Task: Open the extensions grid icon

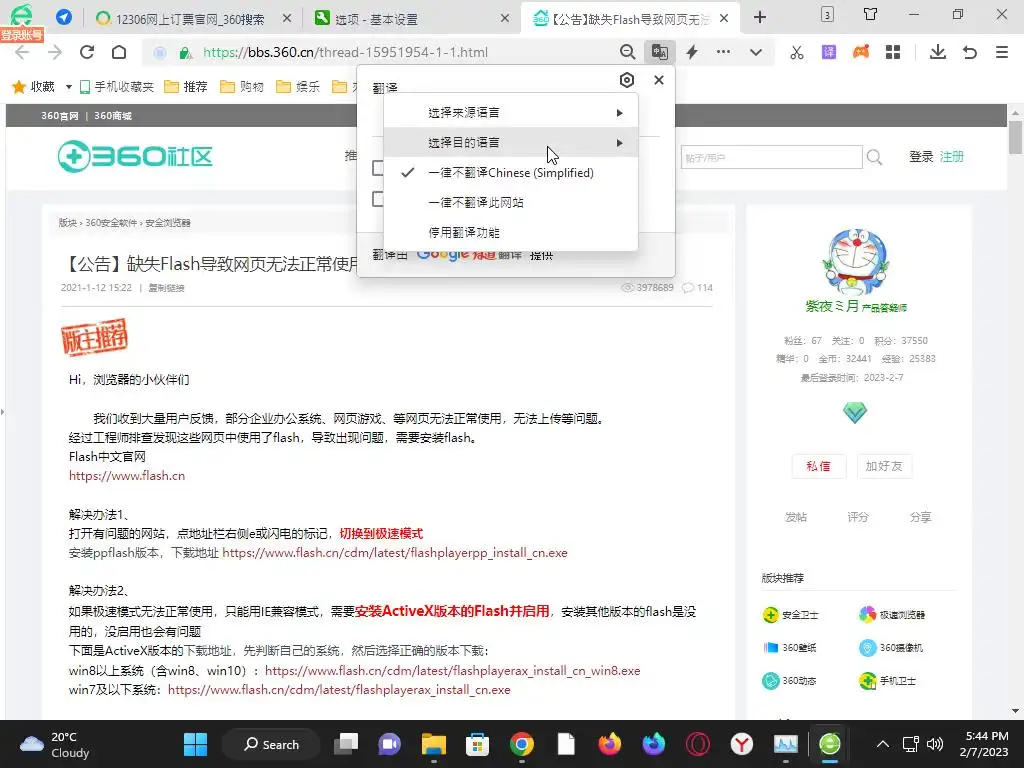Action: pos(893,52)
